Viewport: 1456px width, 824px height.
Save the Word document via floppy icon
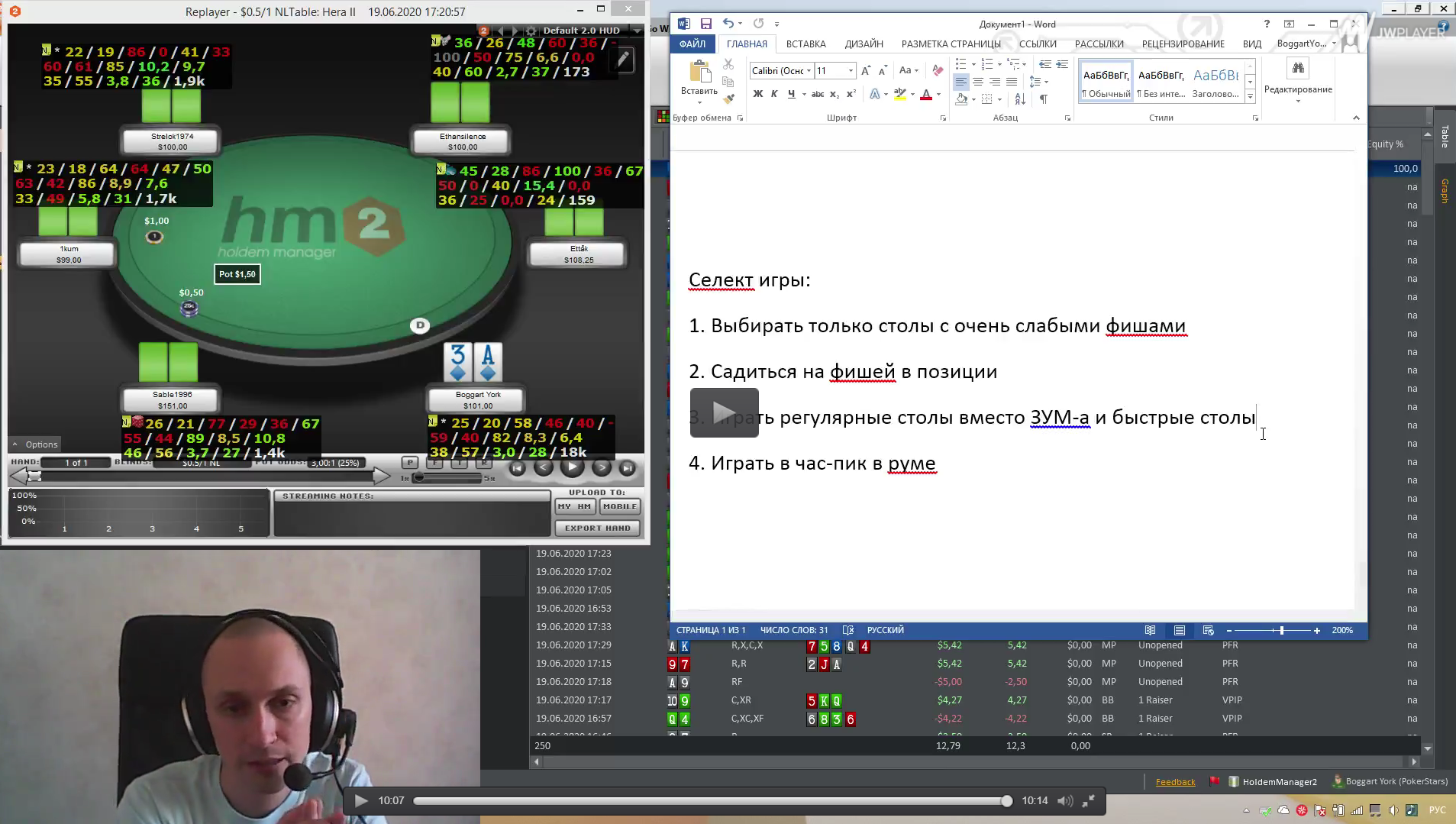tap(705, 24)
